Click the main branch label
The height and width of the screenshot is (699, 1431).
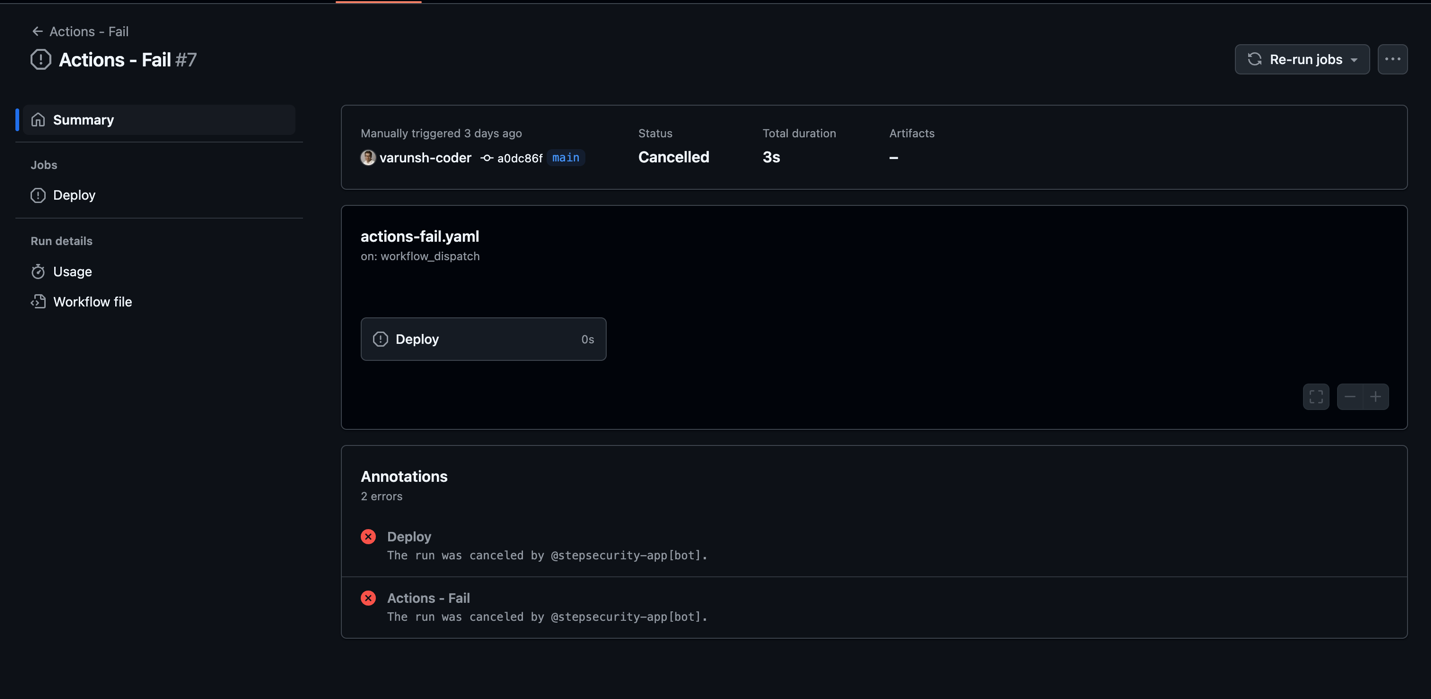click(566, 158)
